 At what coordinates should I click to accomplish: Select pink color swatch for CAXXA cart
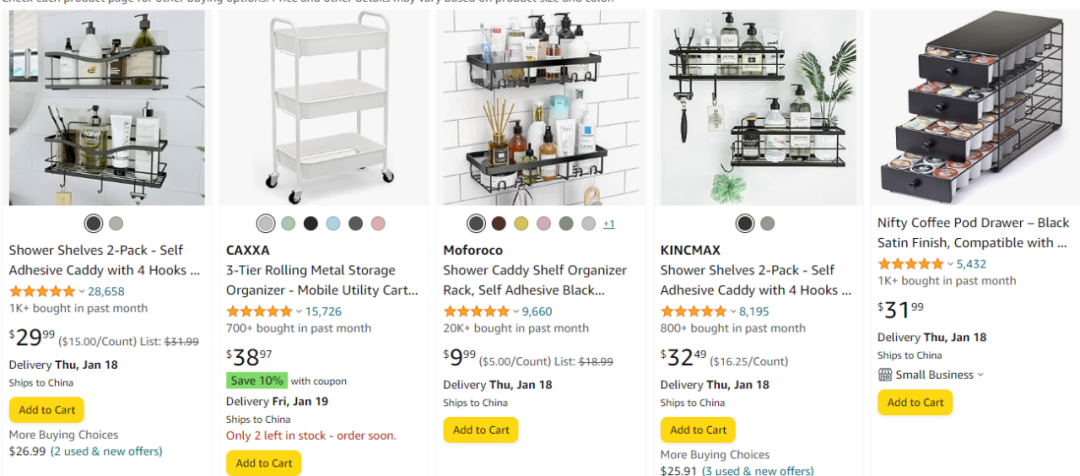pos(377,223)
